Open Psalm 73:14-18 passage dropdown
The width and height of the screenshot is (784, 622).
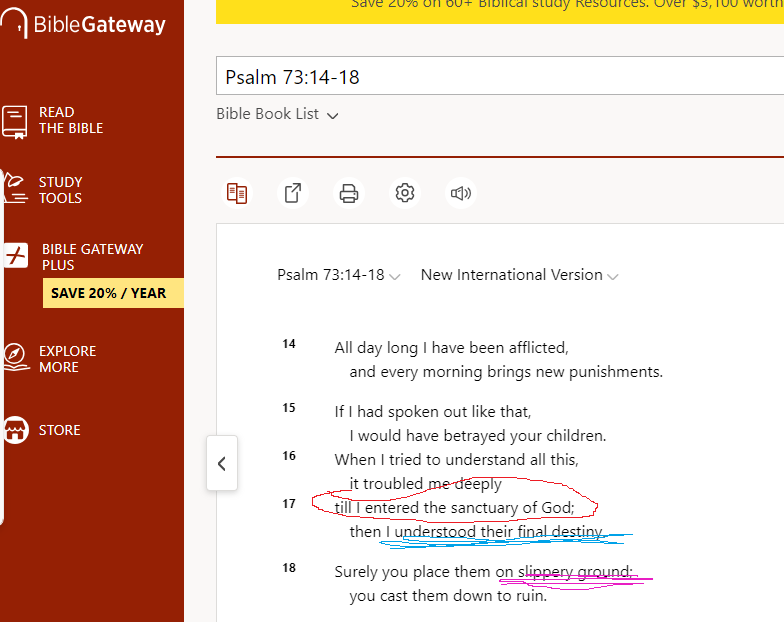(338, 275)
